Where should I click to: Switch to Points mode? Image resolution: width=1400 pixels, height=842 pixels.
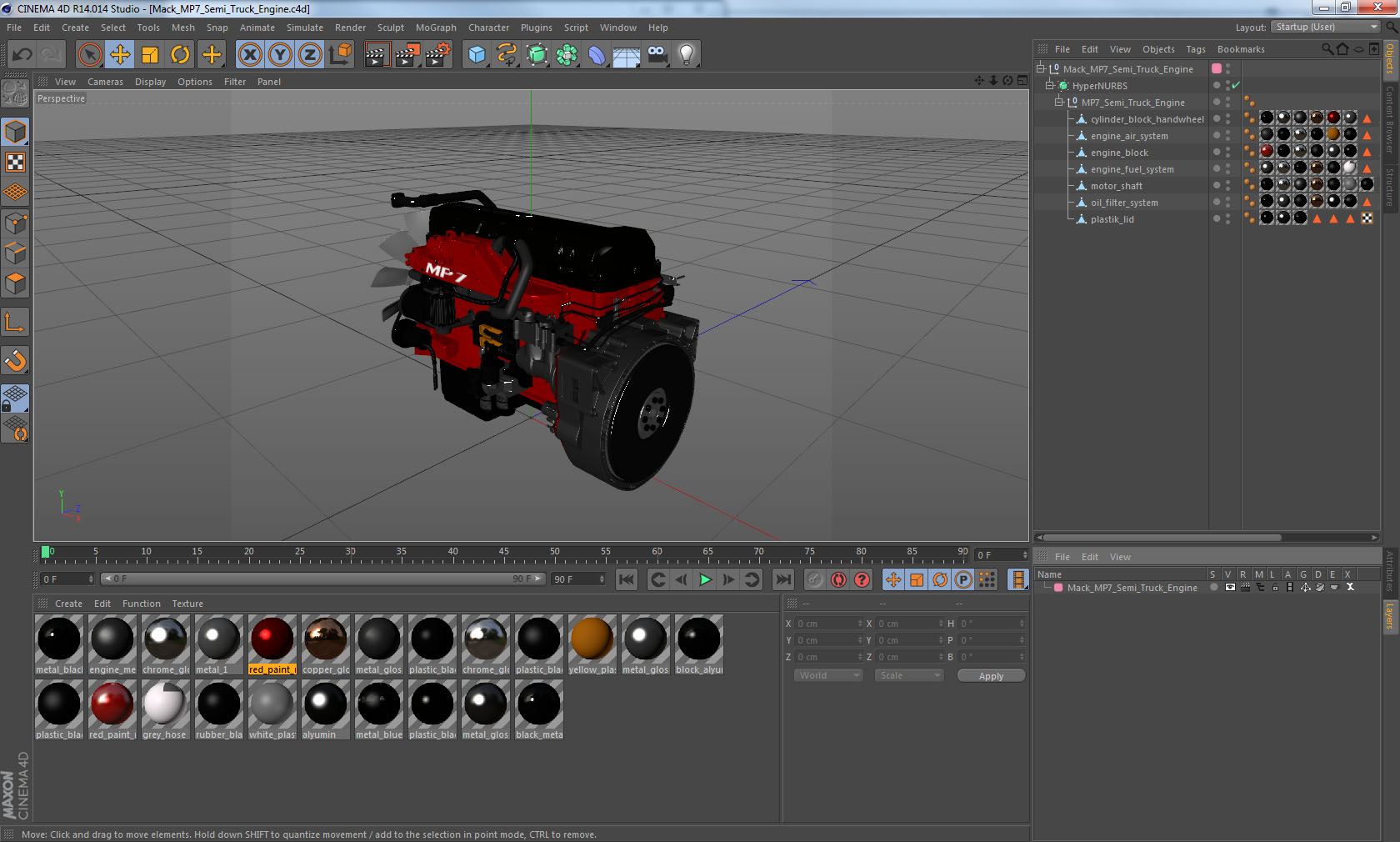point(15,223)
